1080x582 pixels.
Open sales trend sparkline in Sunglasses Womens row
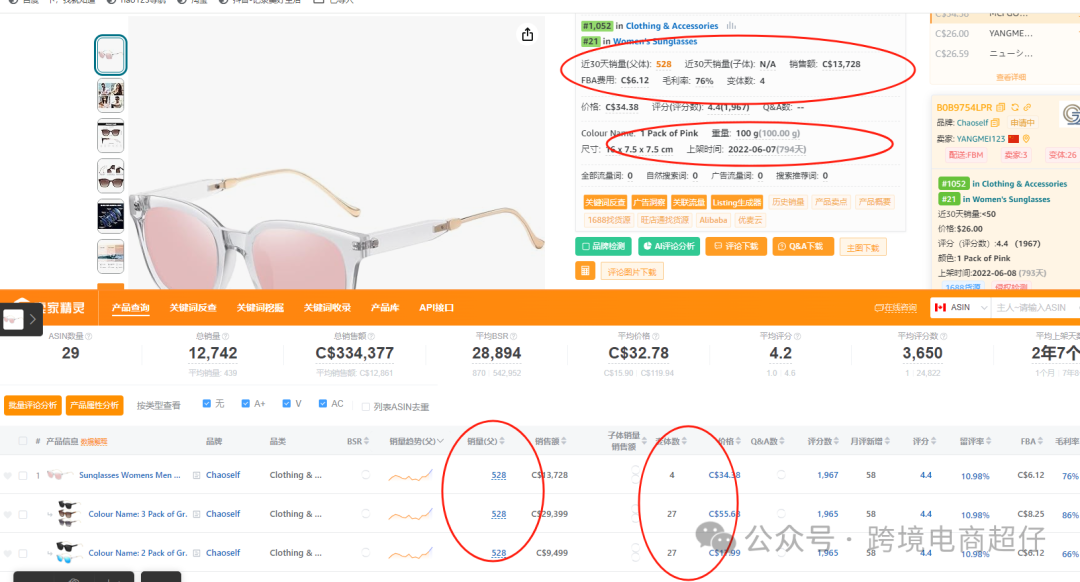410,475
